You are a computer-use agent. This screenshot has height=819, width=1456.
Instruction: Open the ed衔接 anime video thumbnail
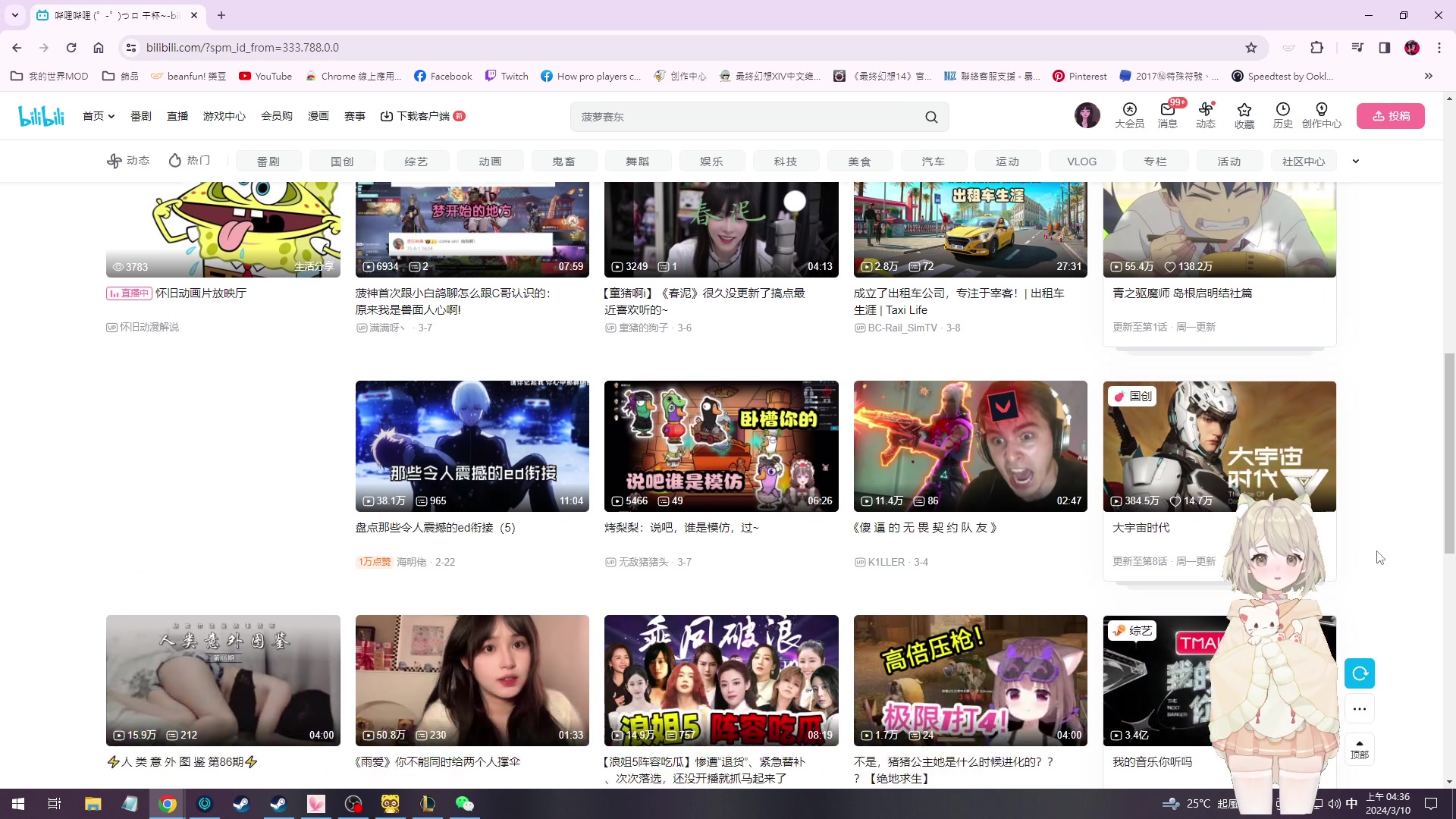[x=472, y=446]
